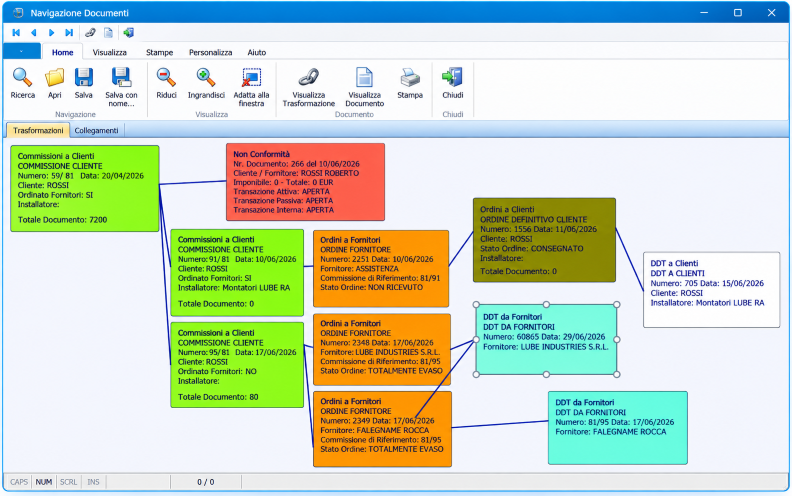This screenshot has width=792, height=496.
Task: Open the Aiuto ribbon tab
Action: coord(257,52)
